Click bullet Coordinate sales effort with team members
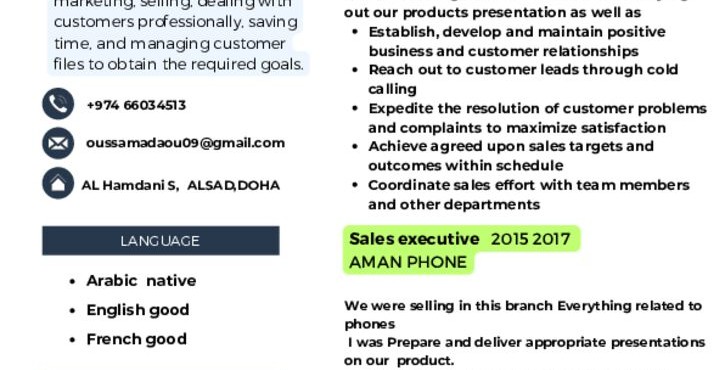 [529, 195]
